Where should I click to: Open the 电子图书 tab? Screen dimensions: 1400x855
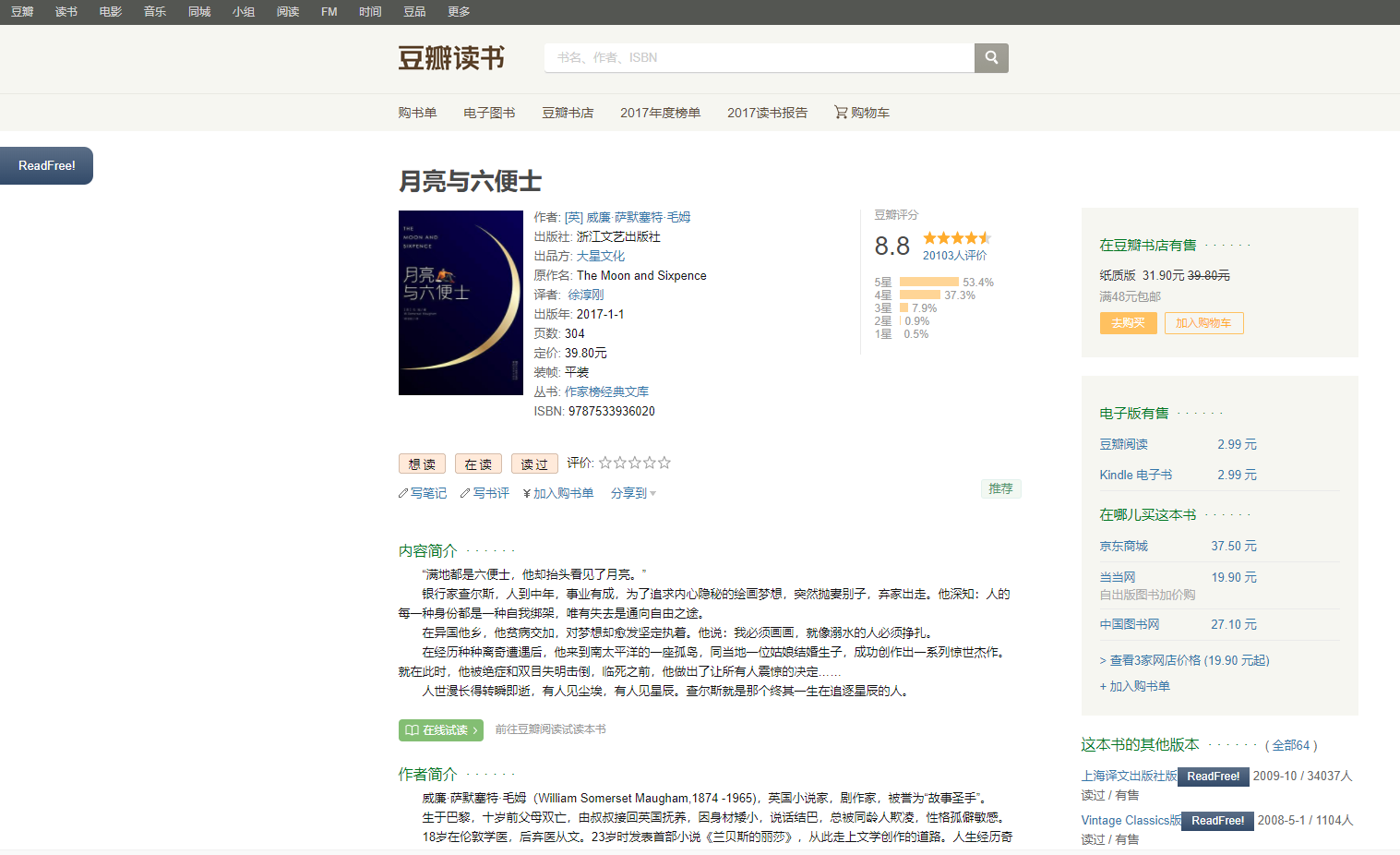[x=489, y=113]
